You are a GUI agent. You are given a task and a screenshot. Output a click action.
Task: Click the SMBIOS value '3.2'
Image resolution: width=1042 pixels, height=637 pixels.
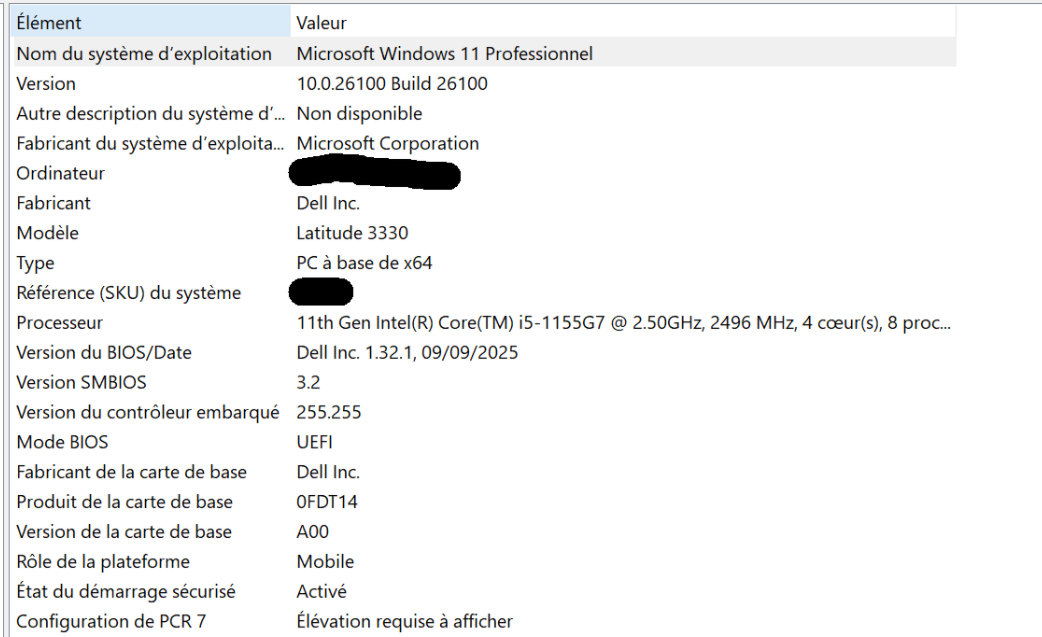pos(308,383)
